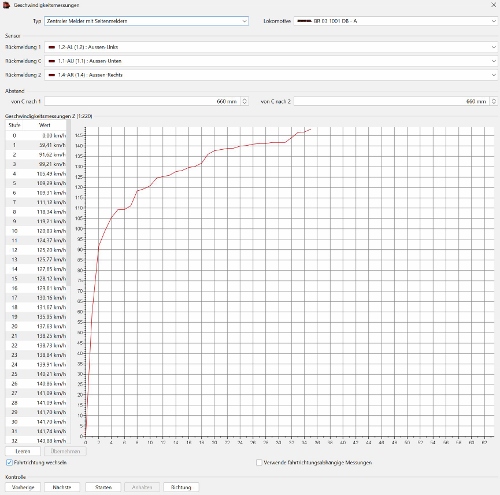Enable Verwende fahrtrichtungsabhängige Messungen checkbox
500x495 pixels.
tap(259, 462)
